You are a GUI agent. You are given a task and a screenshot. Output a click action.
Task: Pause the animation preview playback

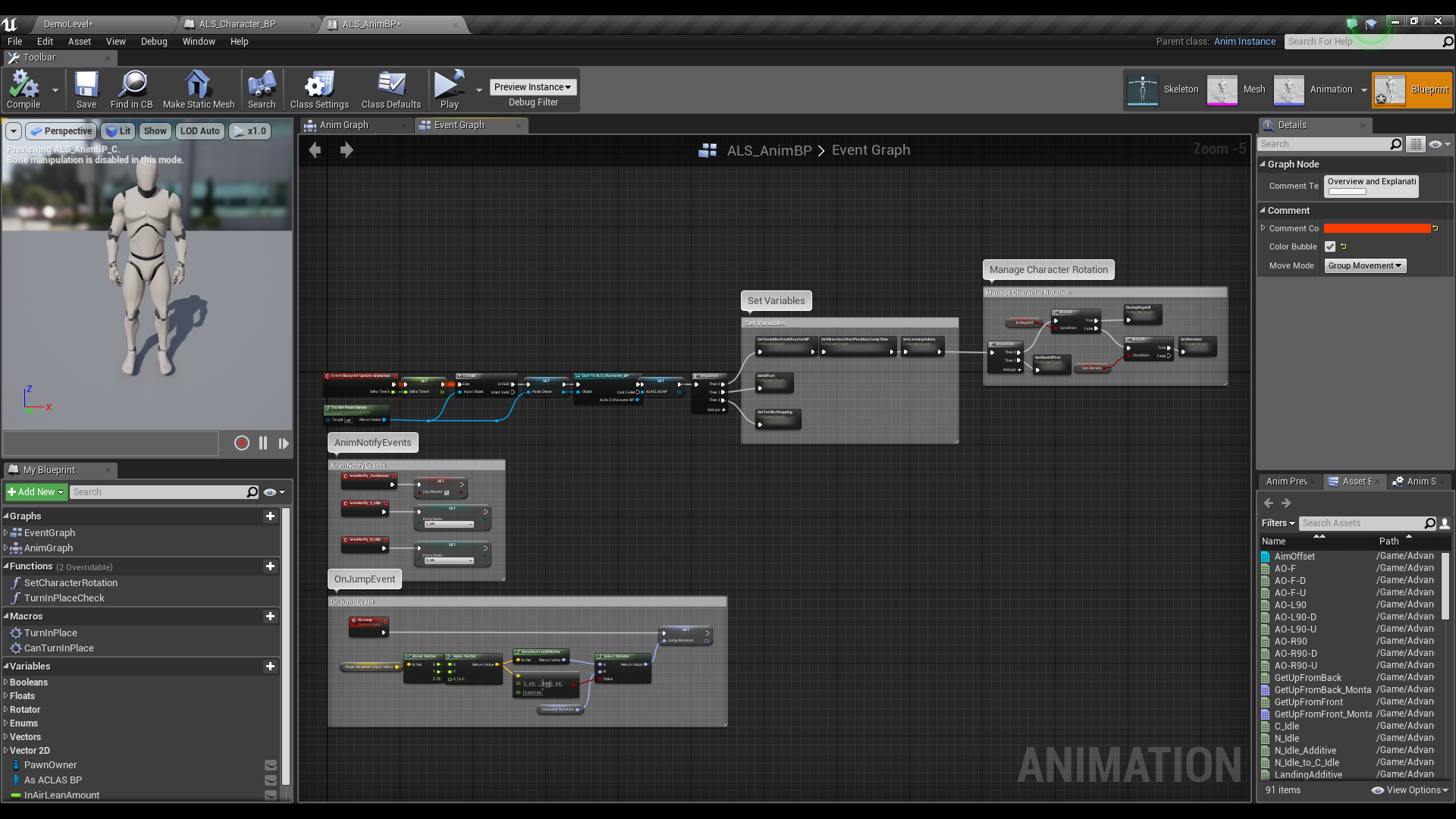coord(262,443)
